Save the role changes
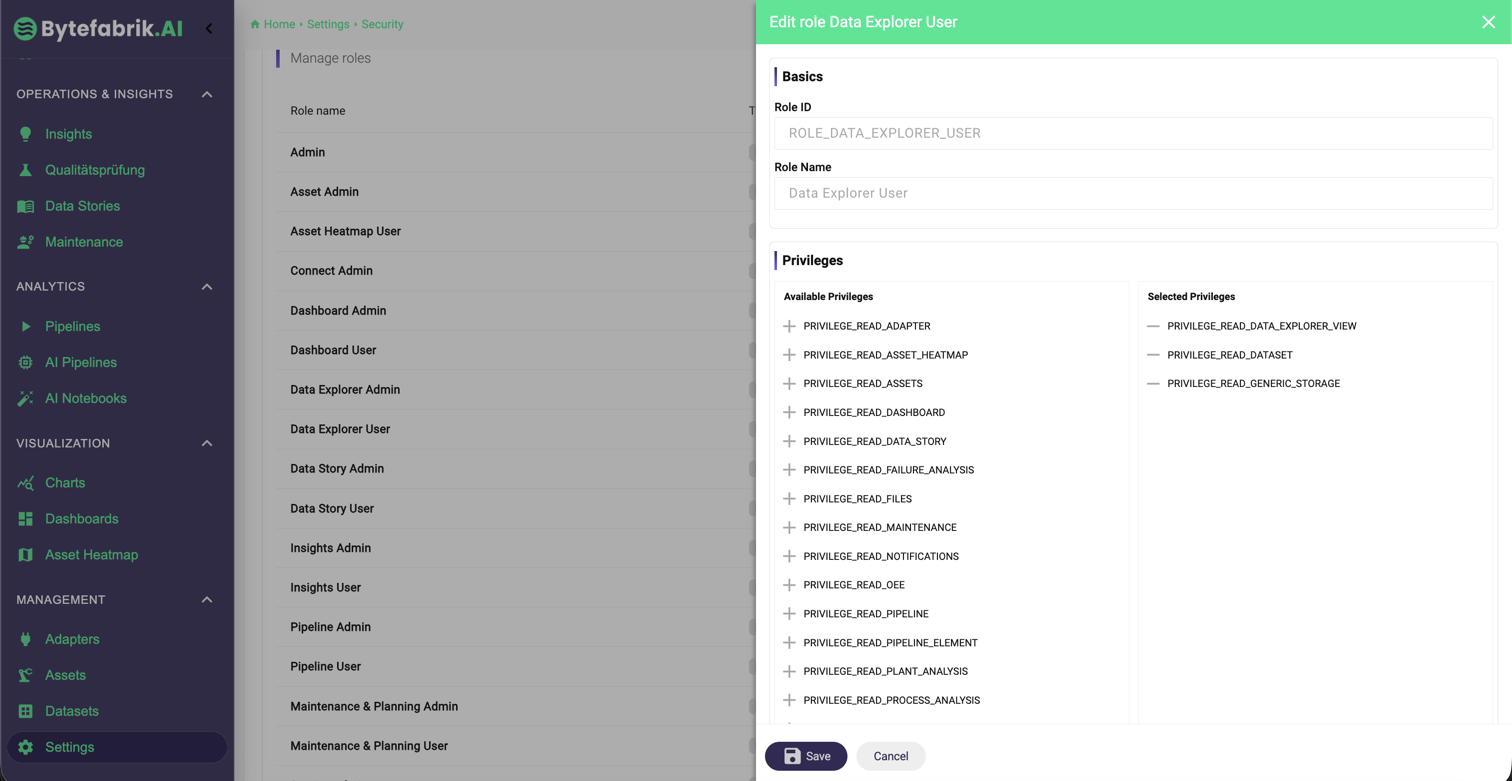The height and width of the screenshot is (781, 1512). [805, 756]
